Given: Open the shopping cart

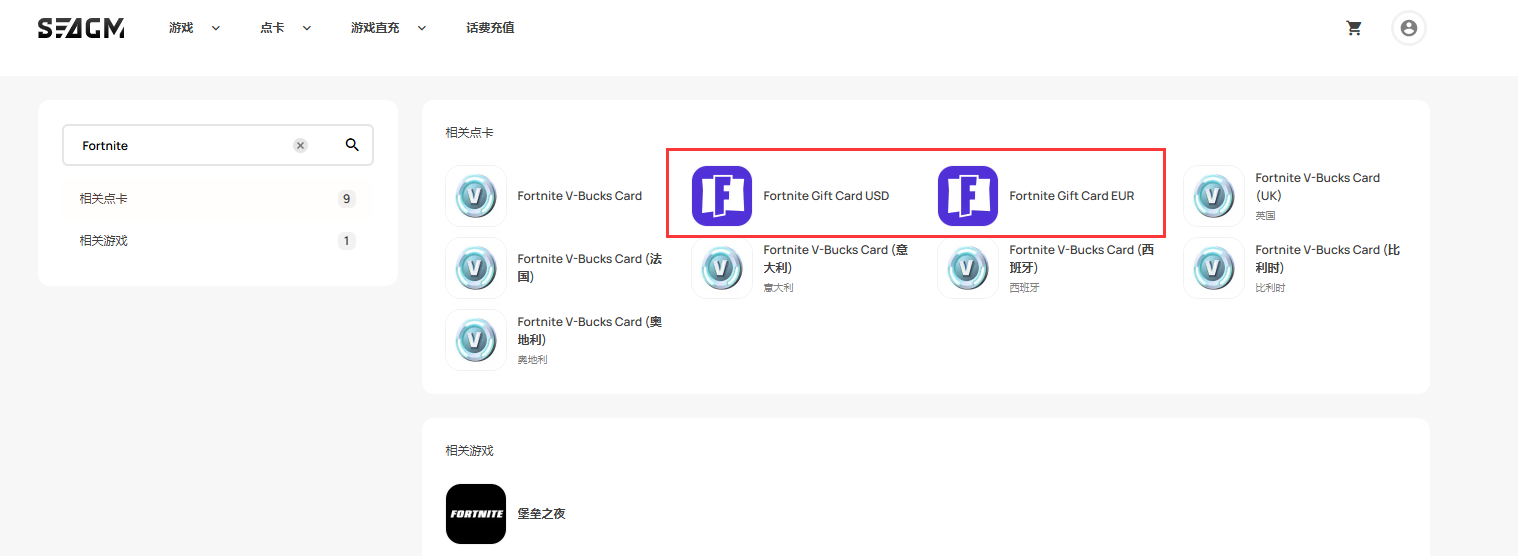Looking at the screenshot, I should (x=1354, y=28).
